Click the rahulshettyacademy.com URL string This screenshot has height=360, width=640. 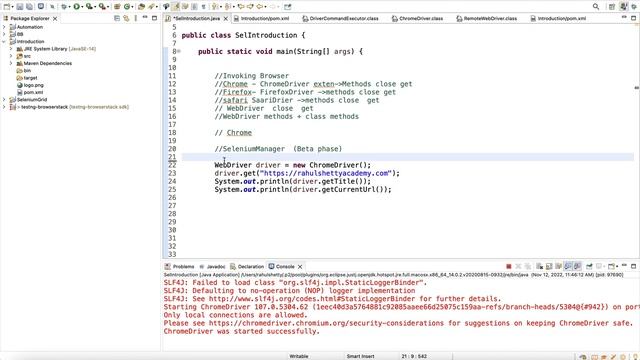(327, 173)
